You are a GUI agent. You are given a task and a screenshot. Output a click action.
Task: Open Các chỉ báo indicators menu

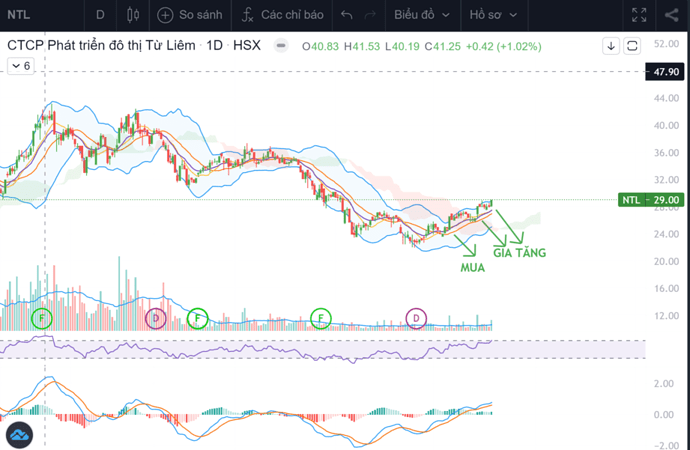click(282, 15)
